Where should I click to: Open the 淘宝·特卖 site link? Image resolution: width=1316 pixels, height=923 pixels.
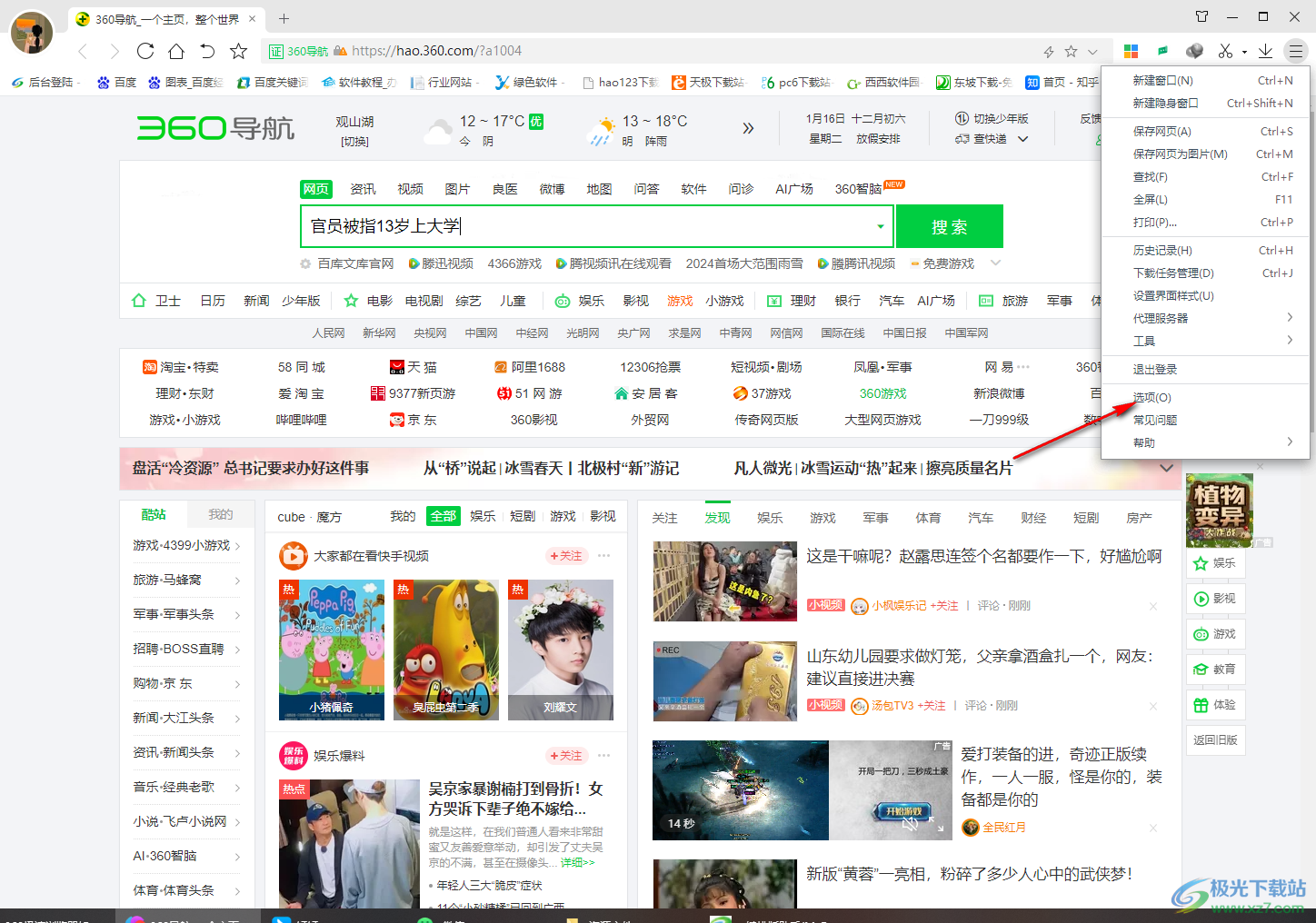click(181, 367)
